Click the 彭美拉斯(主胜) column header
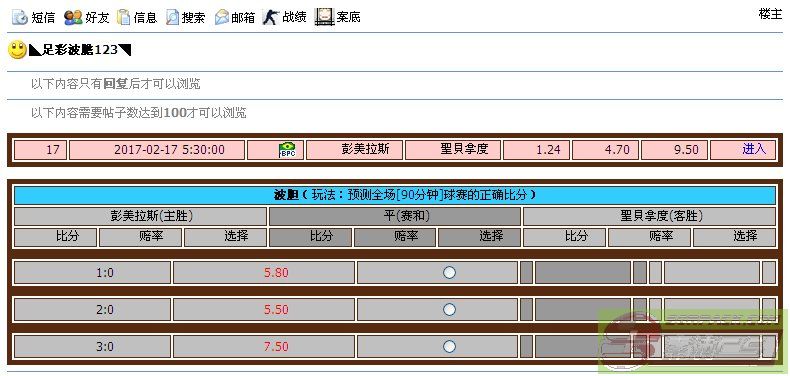The image size is (790, 376). (141, 216)
